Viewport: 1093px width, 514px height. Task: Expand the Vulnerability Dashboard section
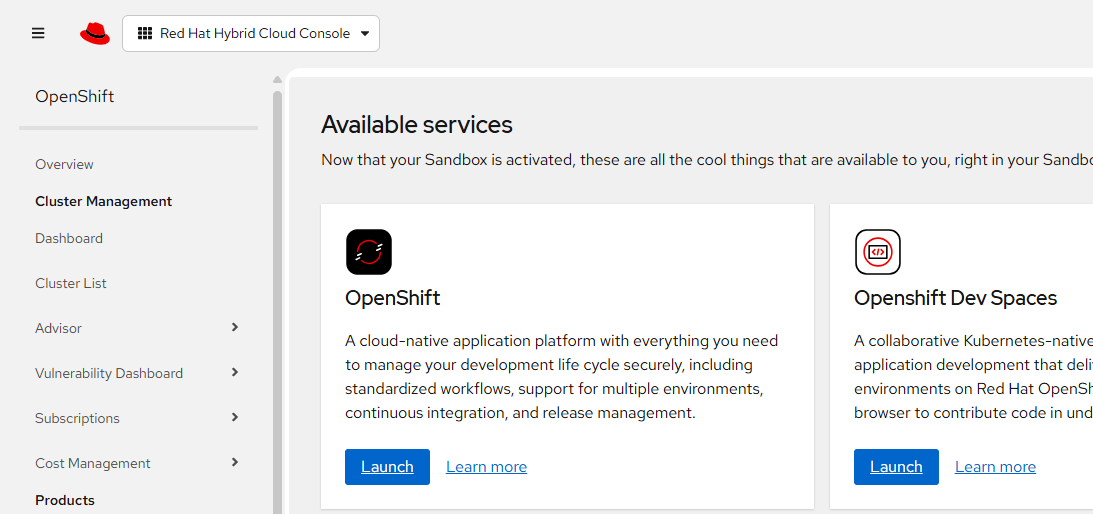tap(235, 372)
